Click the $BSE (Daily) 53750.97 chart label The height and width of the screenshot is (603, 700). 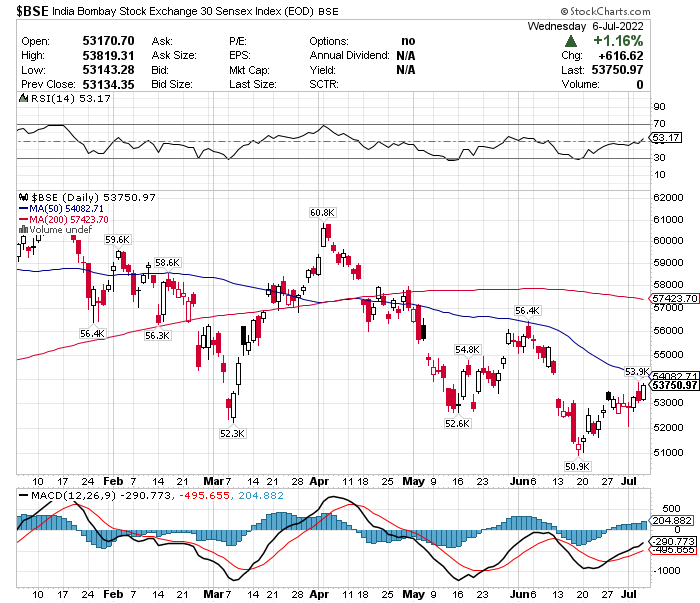pyautogui.click(x=93, y=197)
